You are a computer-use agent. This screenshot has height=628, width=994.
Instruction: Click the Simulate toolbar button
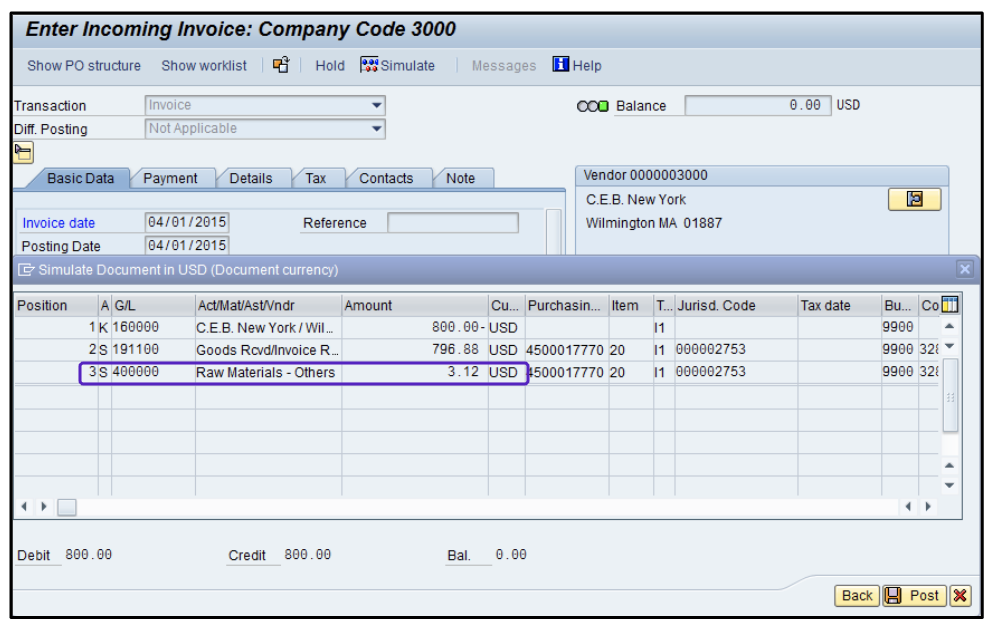point(397,65)
